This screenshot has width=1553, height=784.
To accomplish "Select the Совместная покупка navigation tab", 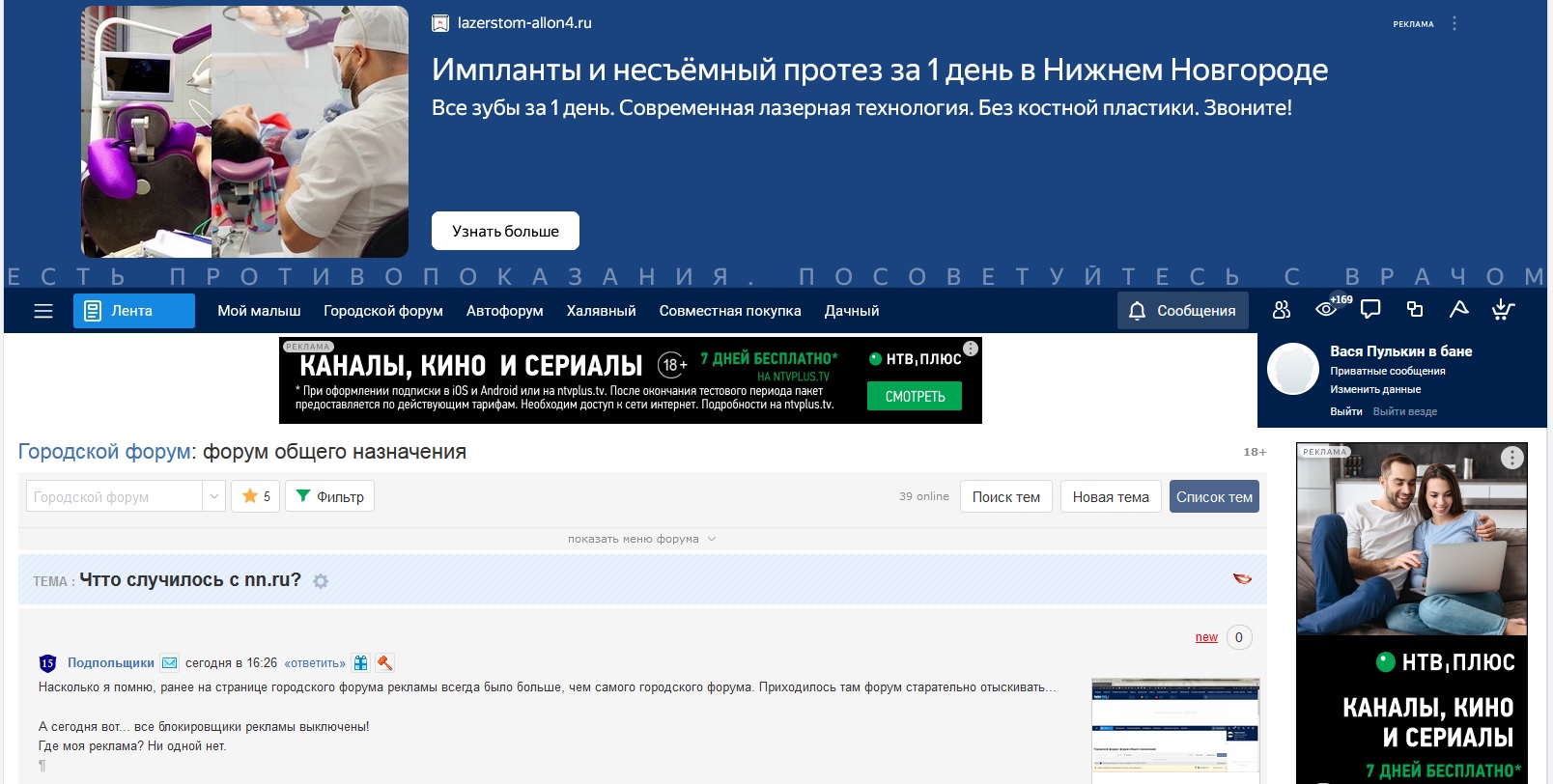I will pyautogui.click(x=730, y=311).
